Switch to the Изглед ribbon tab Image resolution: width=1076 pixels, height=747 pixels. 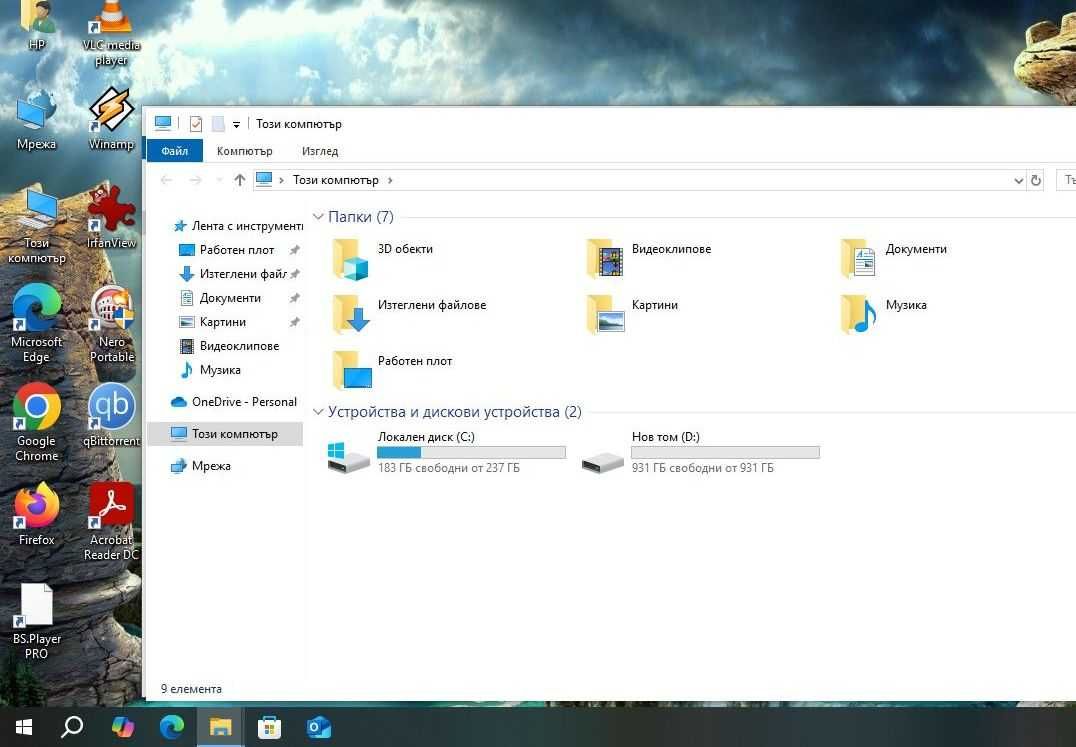click(320, 151)
